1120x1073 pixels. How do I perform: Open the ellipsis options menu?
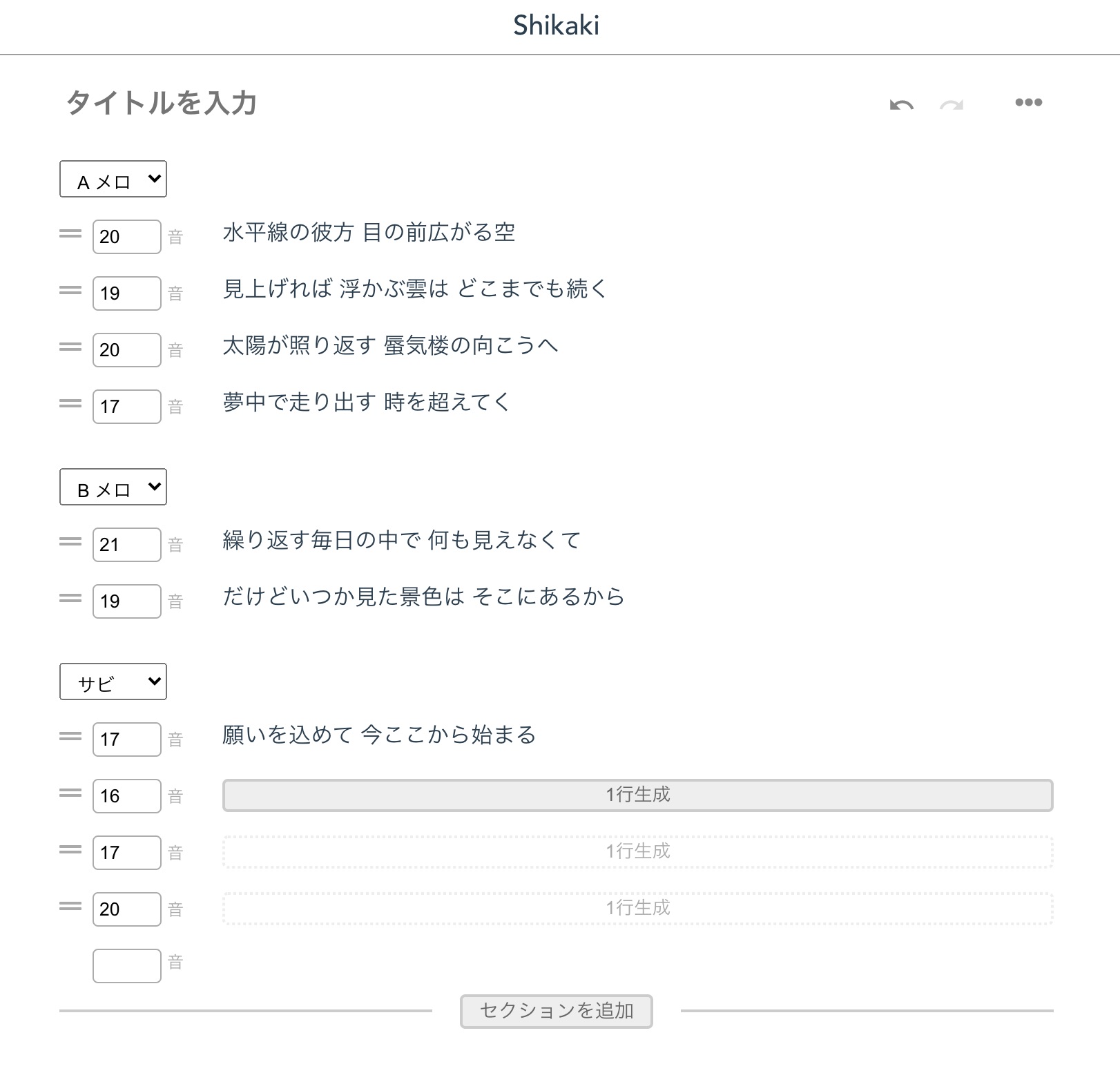[1028, 101]
